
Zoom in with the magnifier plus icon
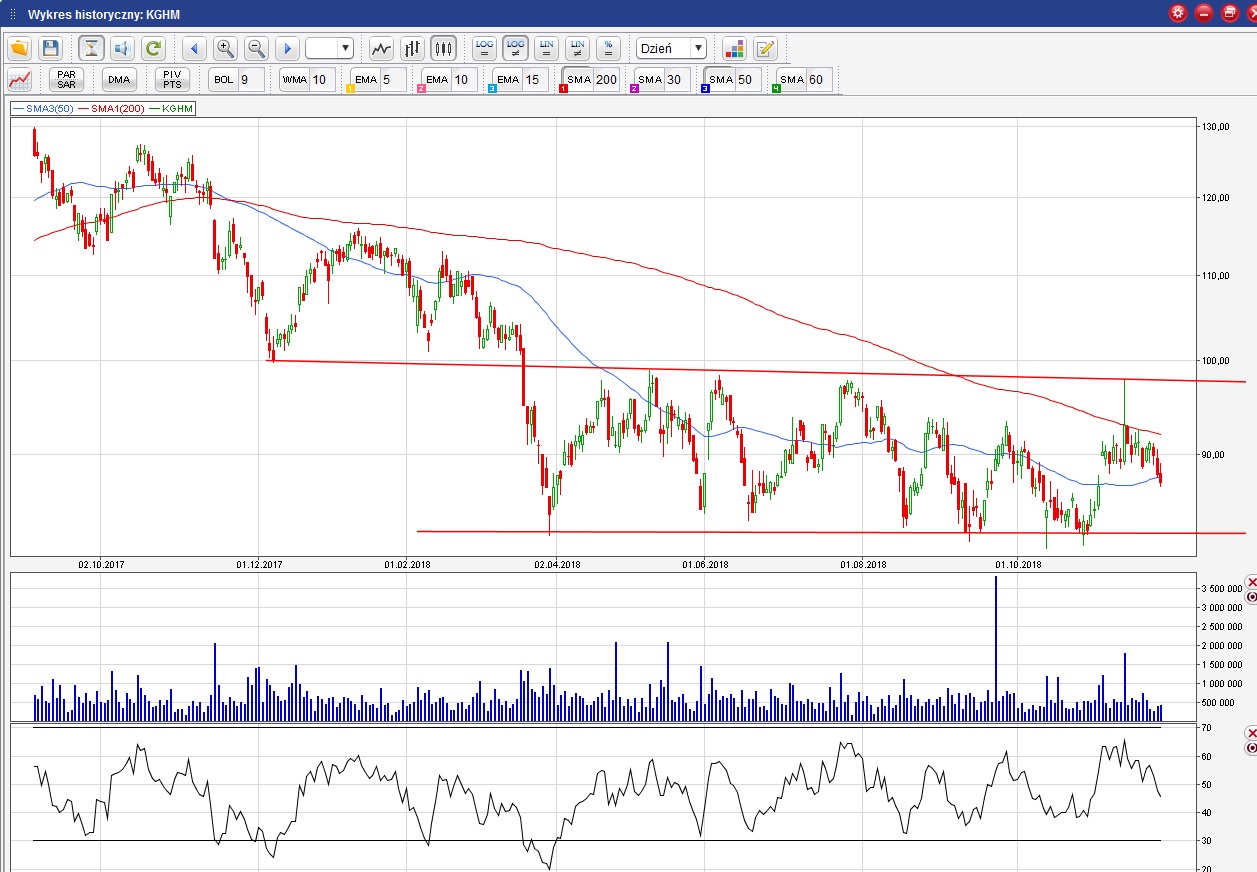click(225, 48)
